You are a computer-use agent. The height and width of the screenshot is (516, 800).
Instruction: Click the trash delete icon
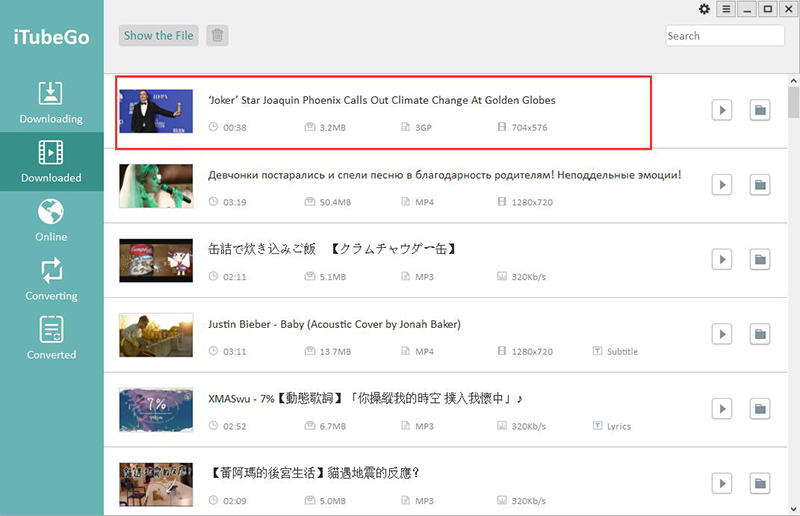(x=217, y=36)
